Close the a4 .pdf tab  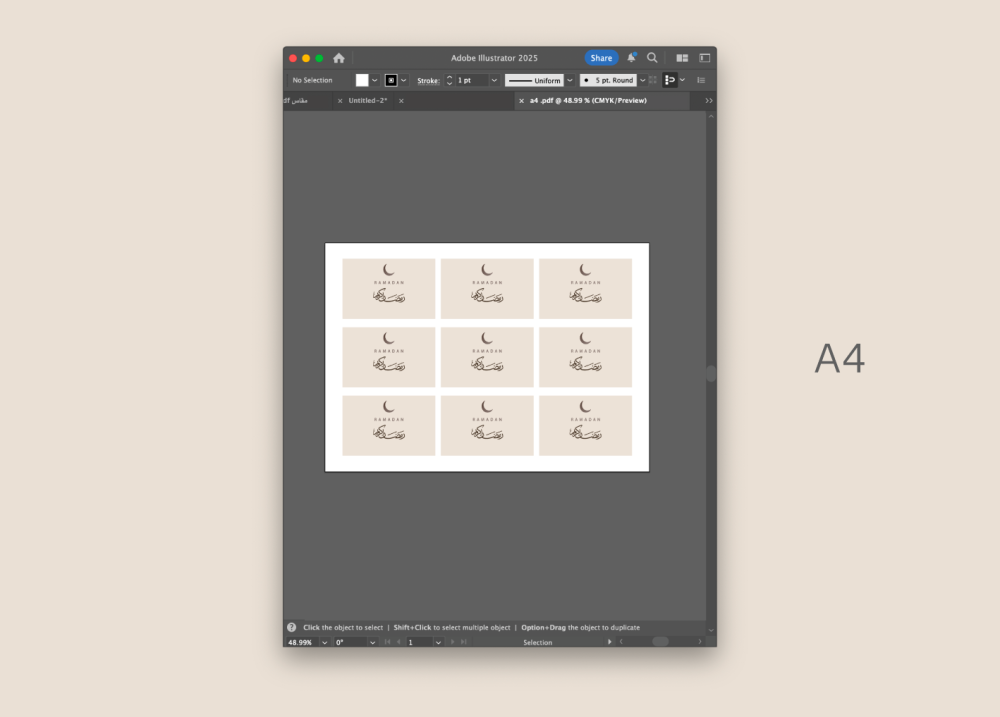click(521, 101)
